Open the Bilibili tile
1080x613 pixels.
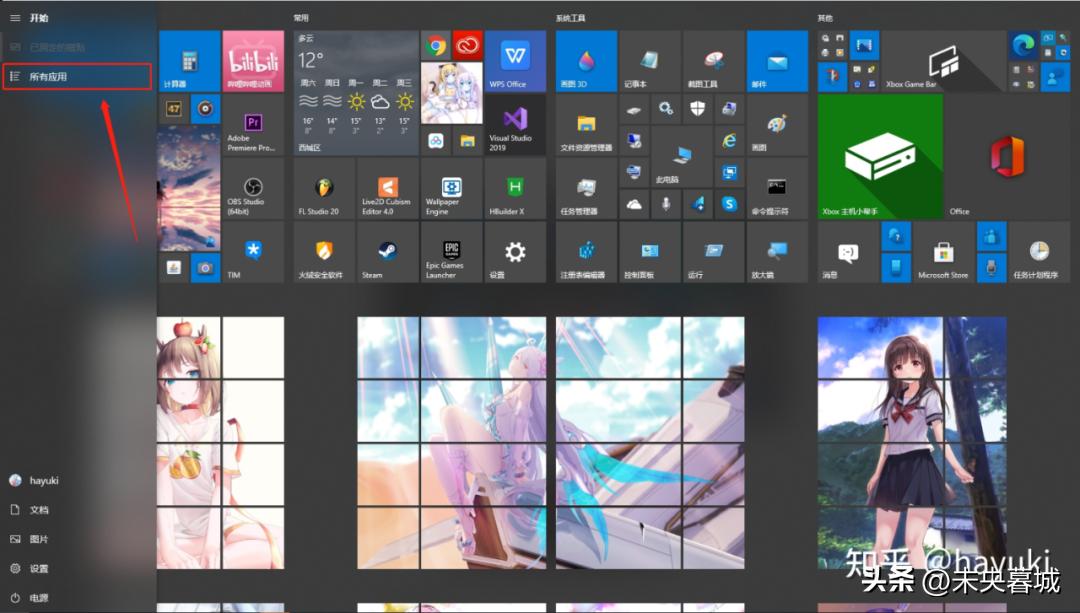pos(252,60)
